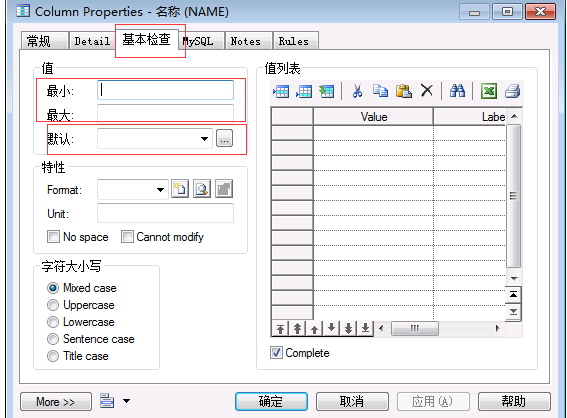Click the More >> button
Screen dimensions: 567x418
[x=56, y=401]
